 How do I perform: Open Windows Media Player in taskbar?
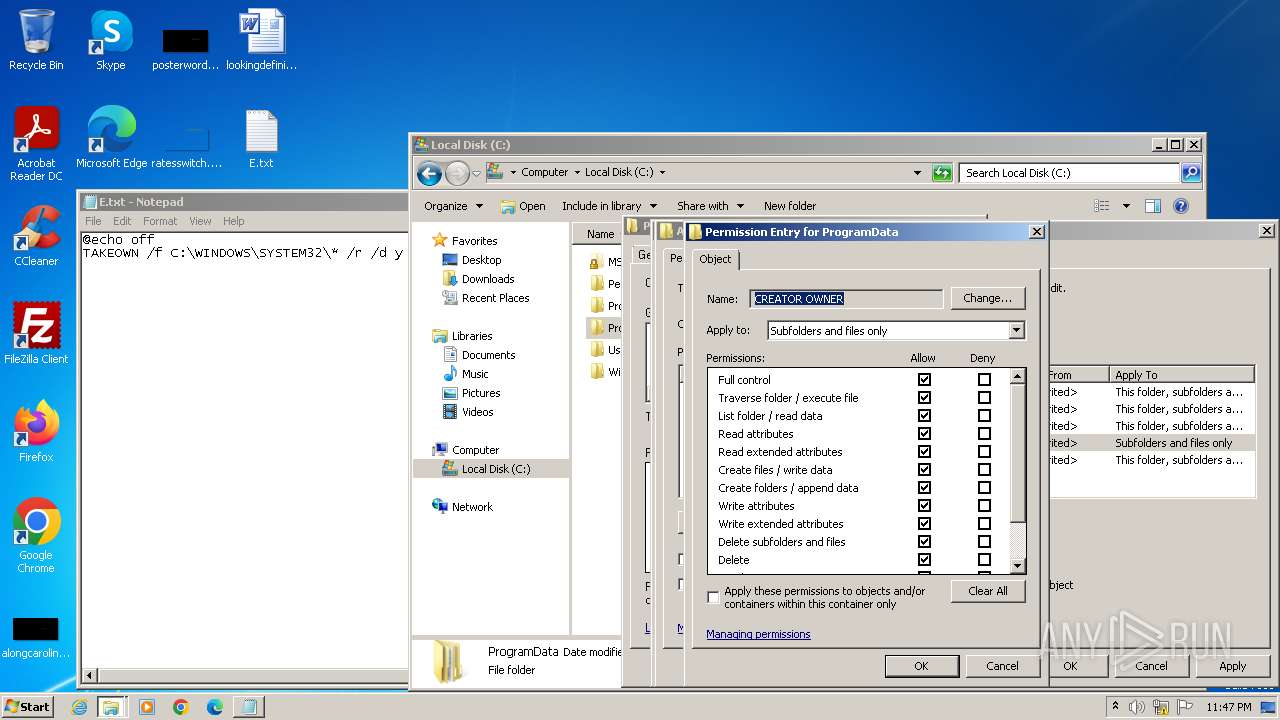point(147,707)
